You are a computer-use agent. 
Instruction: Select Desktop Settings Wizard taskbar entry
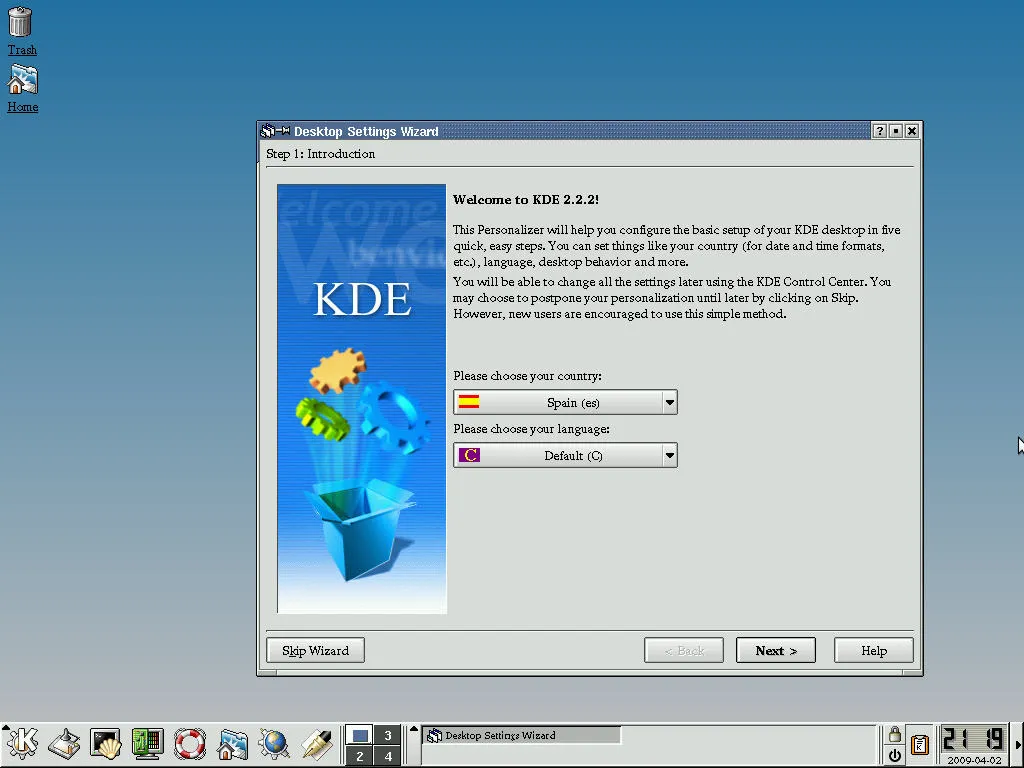coord(521,736)
